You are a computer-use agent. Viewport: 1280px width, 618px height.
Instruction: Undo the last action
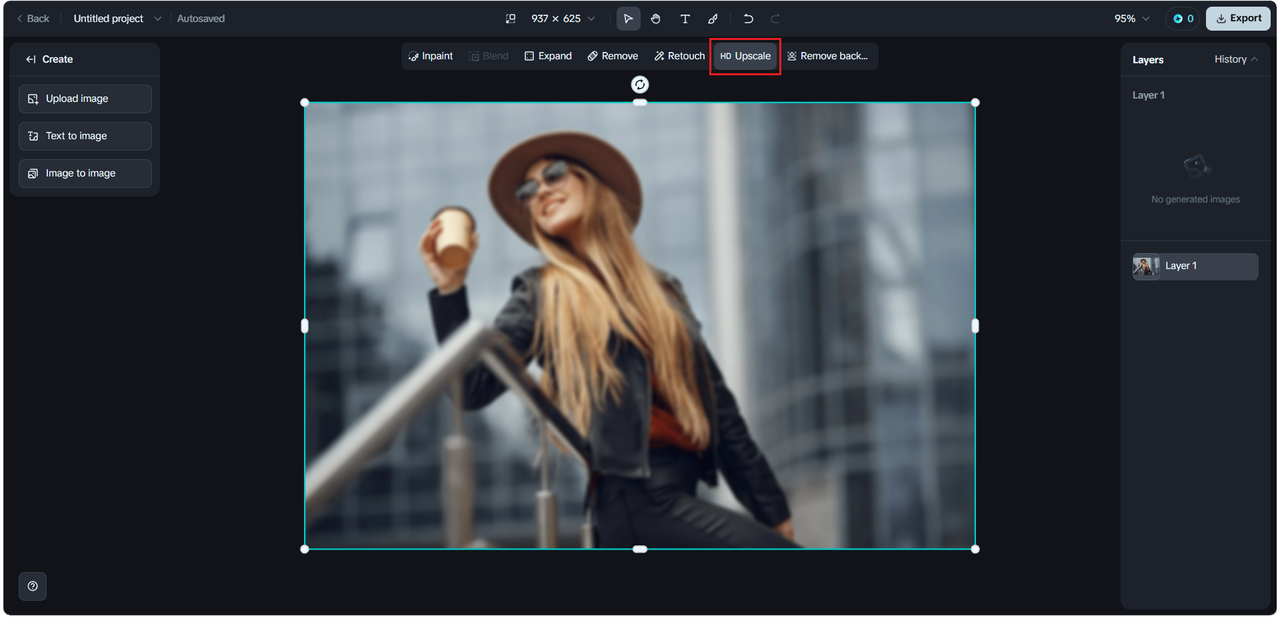pos(748,18)
